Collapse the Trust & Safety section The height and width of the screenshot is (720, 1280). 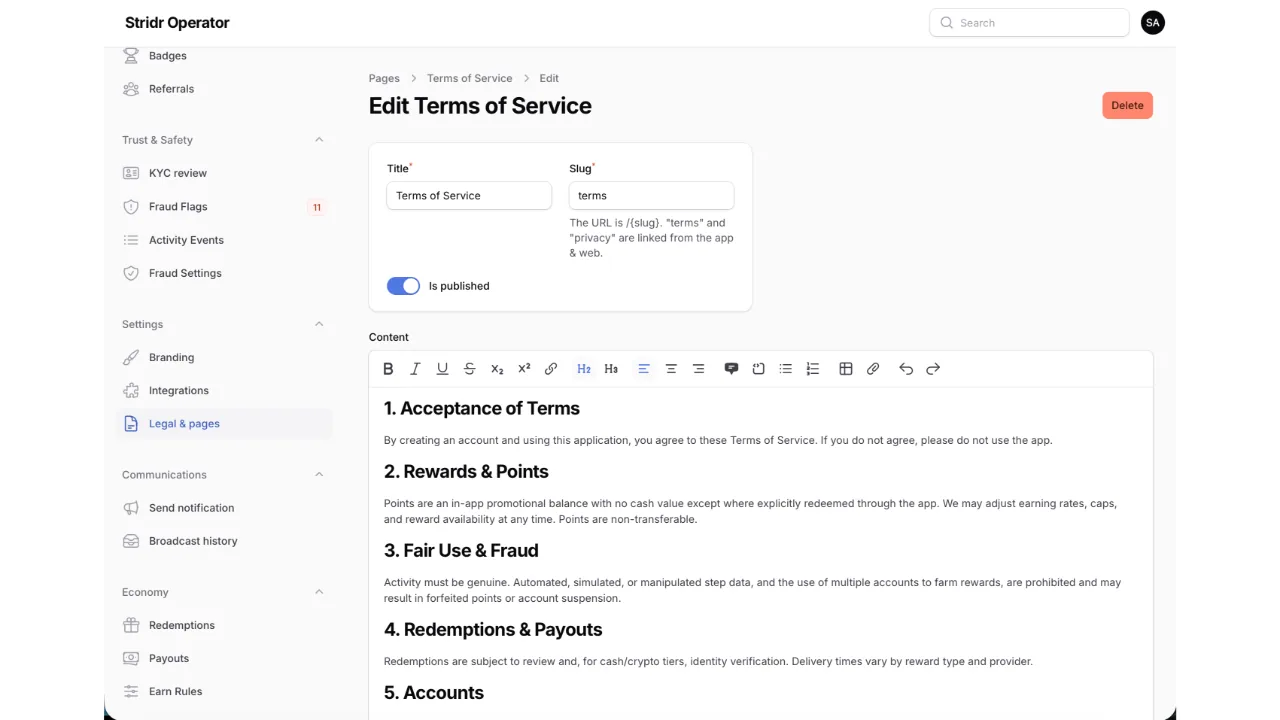(x=319, y=140)
